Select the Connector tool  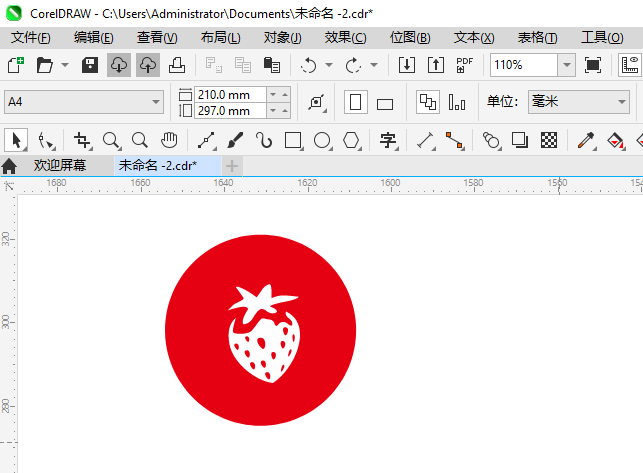(x=454, y=140)
